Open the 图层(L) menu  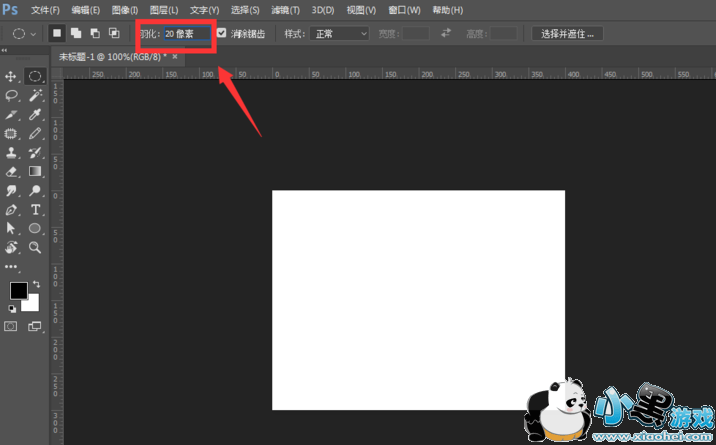pyautogui.click(x=164, y=10)
